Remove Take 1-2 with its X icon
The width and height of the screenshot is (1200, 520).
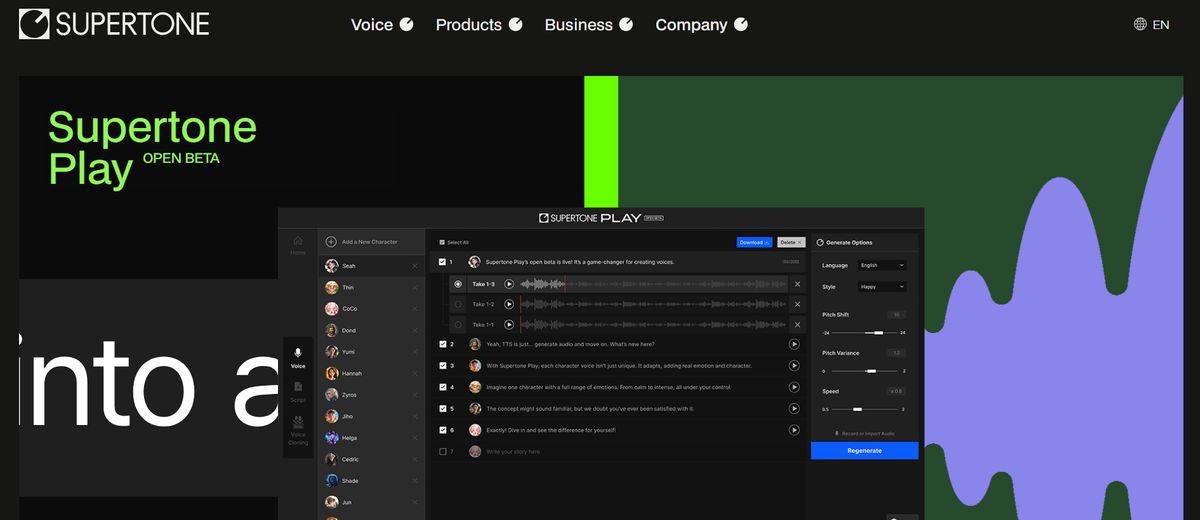coord(797,304)
